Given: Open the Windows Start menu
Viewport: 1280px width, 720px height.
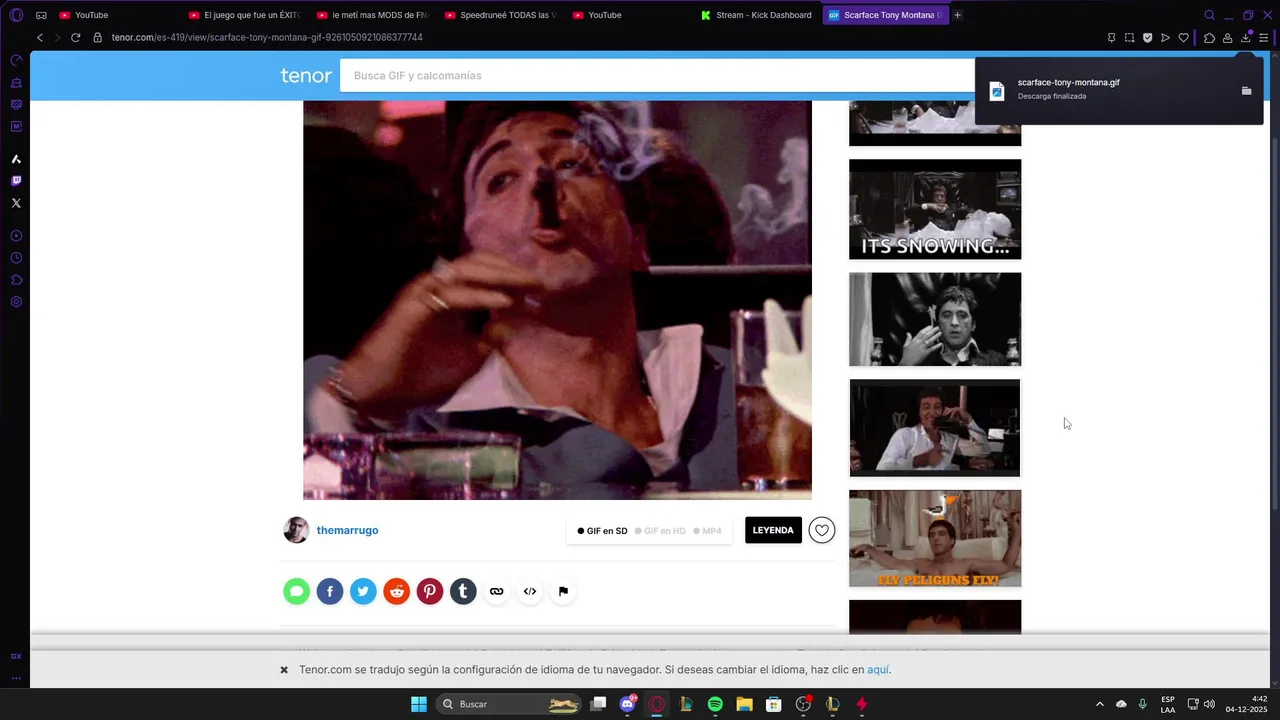Looking at the screenshot, I should click(419, 704).
